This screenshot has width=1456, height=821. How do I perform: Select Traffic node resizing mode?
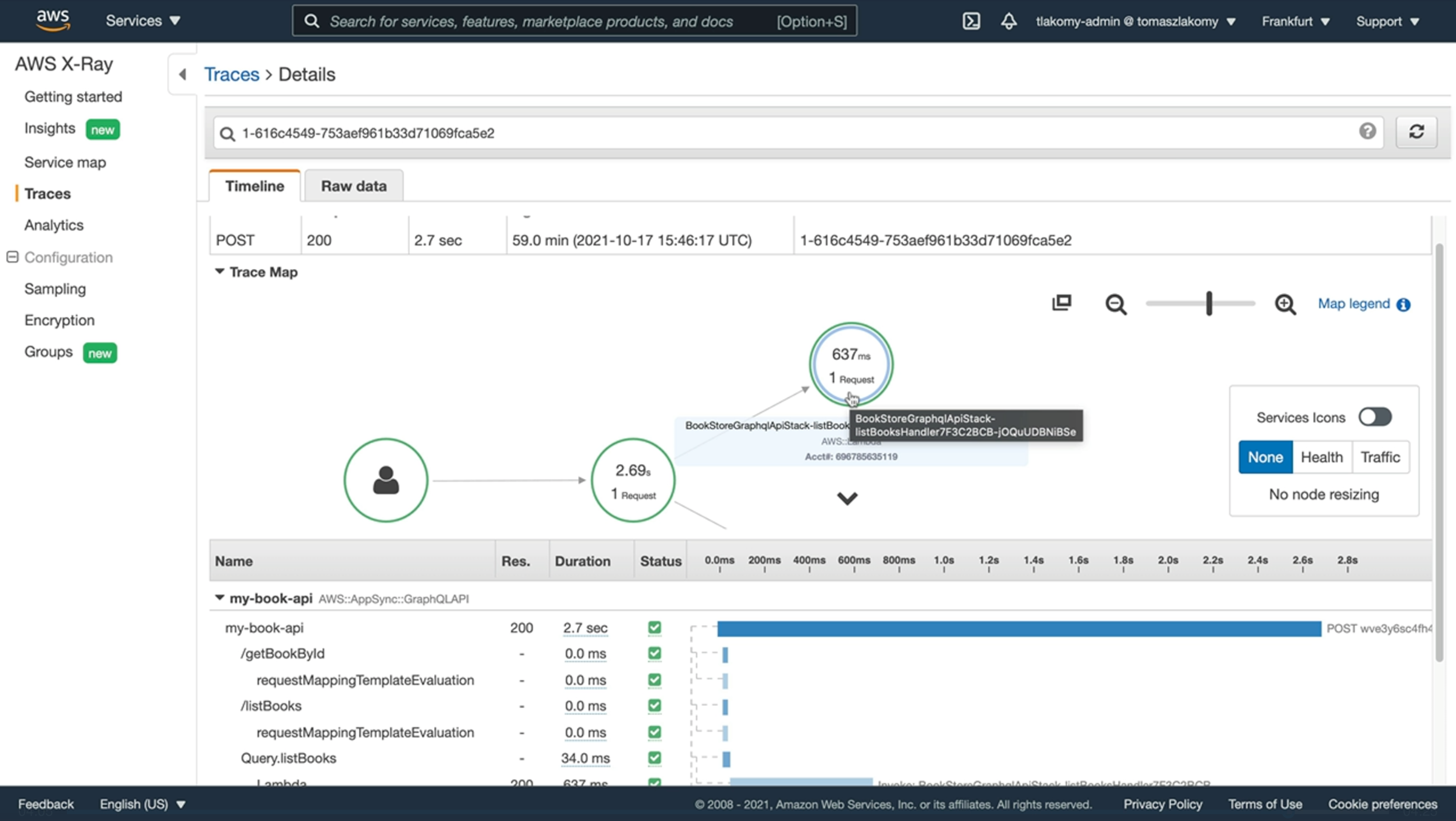point(1380,457)
